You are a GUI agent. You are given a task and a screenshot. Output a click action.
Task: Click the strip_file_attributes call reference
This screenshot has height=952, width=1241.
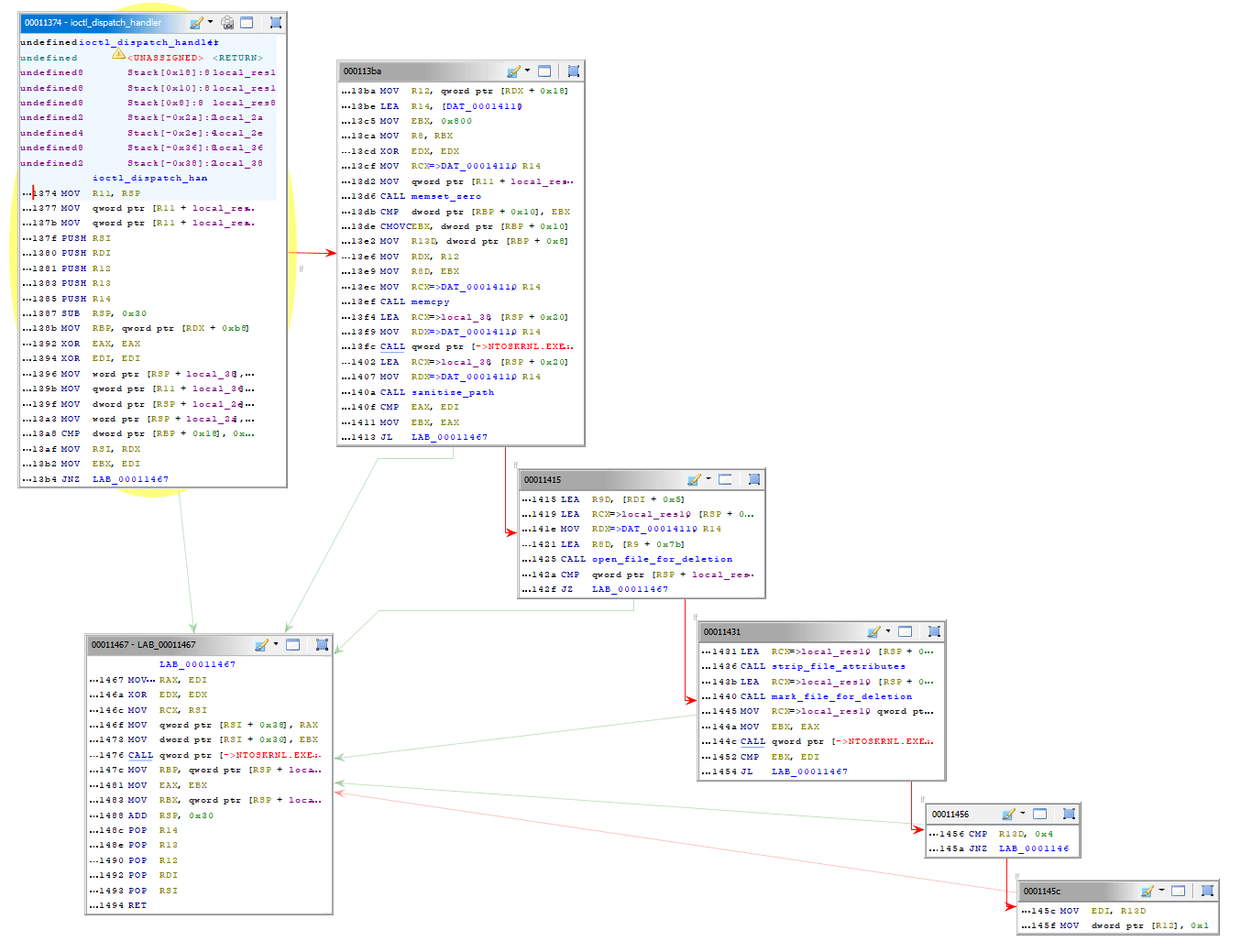point(837,666)
